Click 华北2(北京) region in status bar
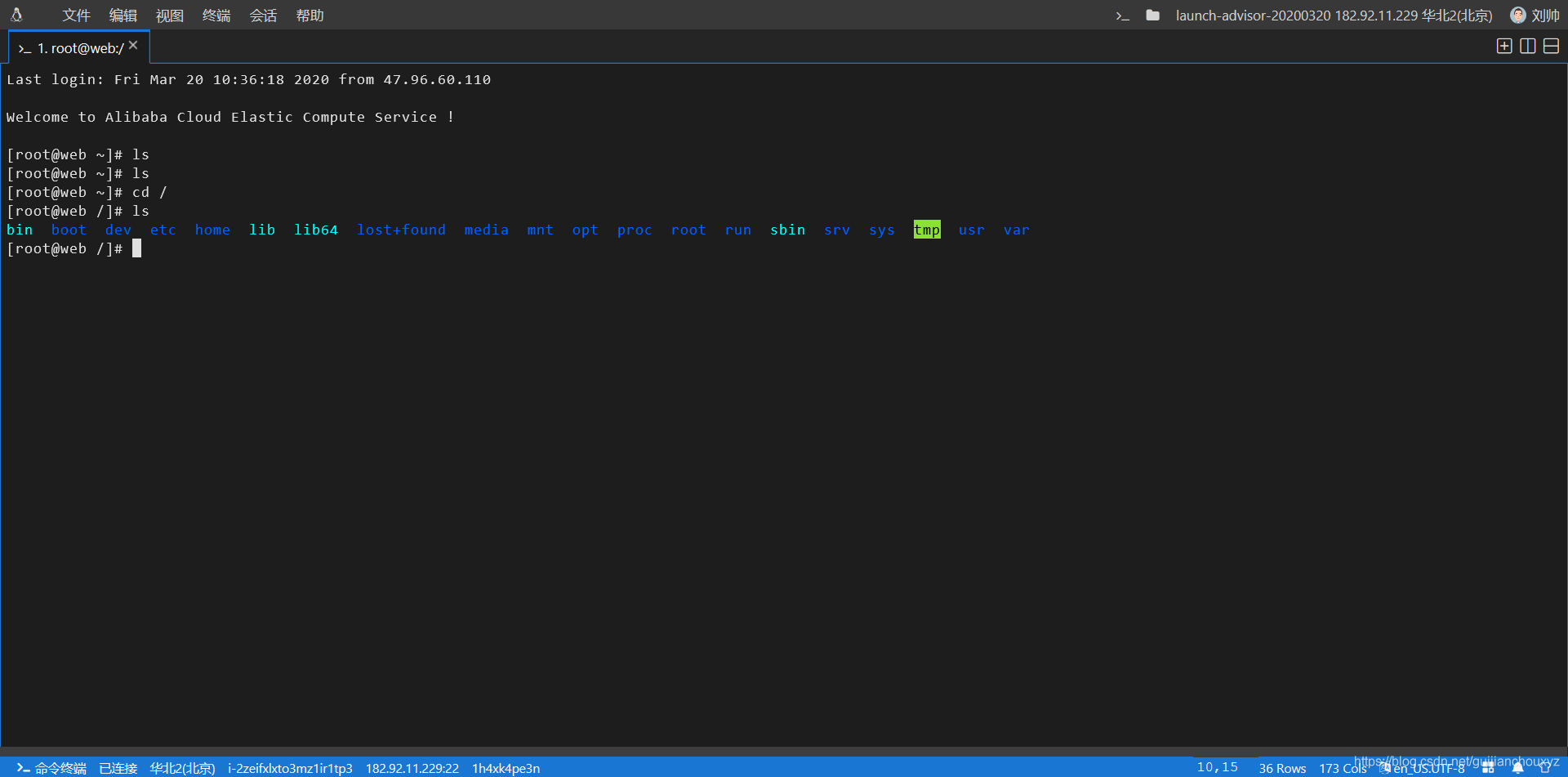 (182, 768)
